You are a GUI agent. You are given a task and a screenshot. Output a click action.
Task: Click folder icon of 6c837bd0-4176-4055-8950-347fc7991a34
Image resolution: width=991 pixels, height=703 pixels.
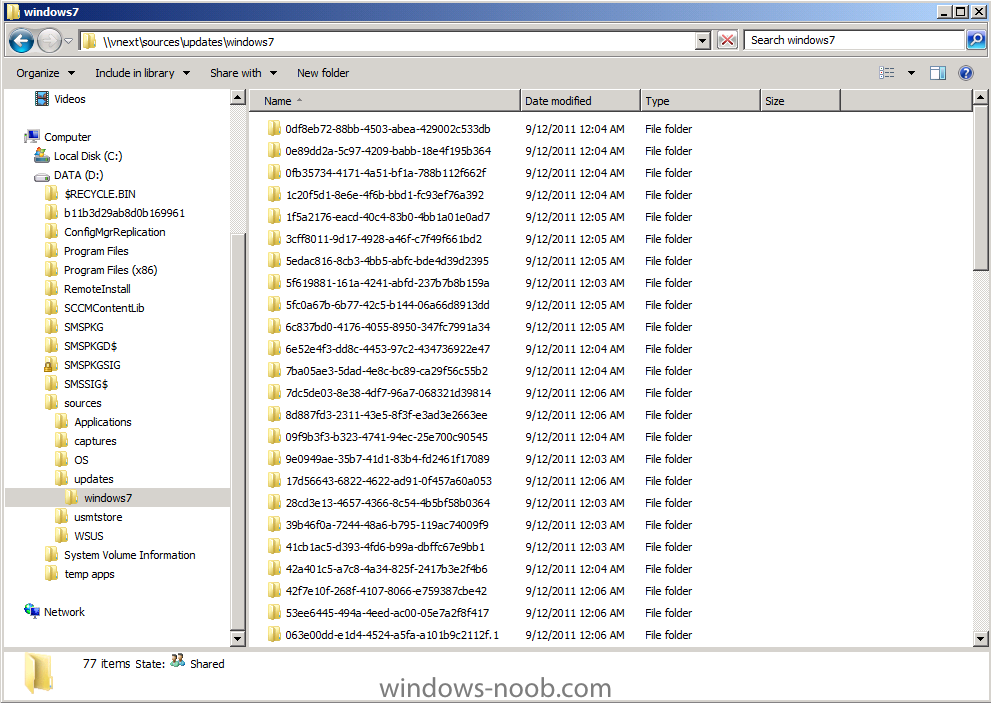274,326
